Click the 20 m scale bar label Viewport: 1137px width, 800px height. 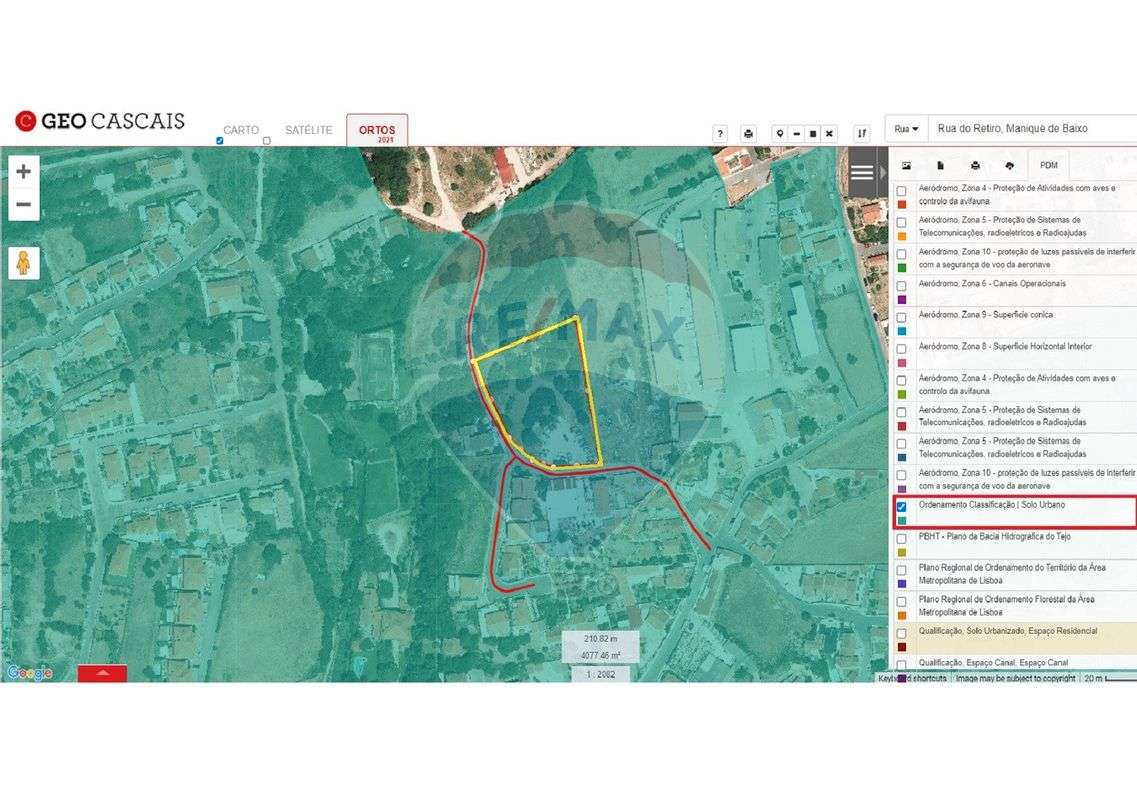pyautogui.click(x=1093, y=678)
